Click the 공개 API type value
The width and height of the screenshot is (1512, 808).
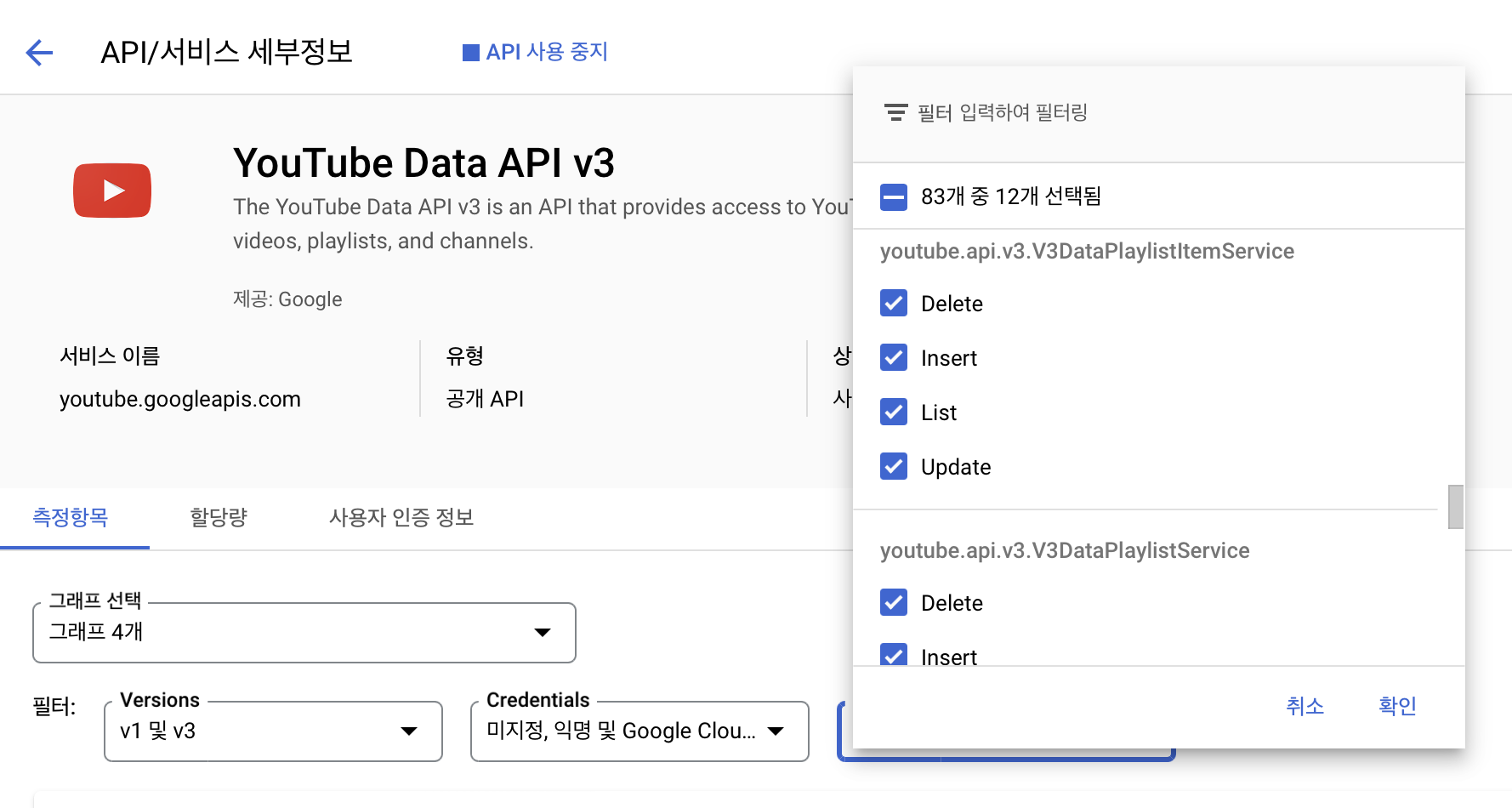pos(485,399)
